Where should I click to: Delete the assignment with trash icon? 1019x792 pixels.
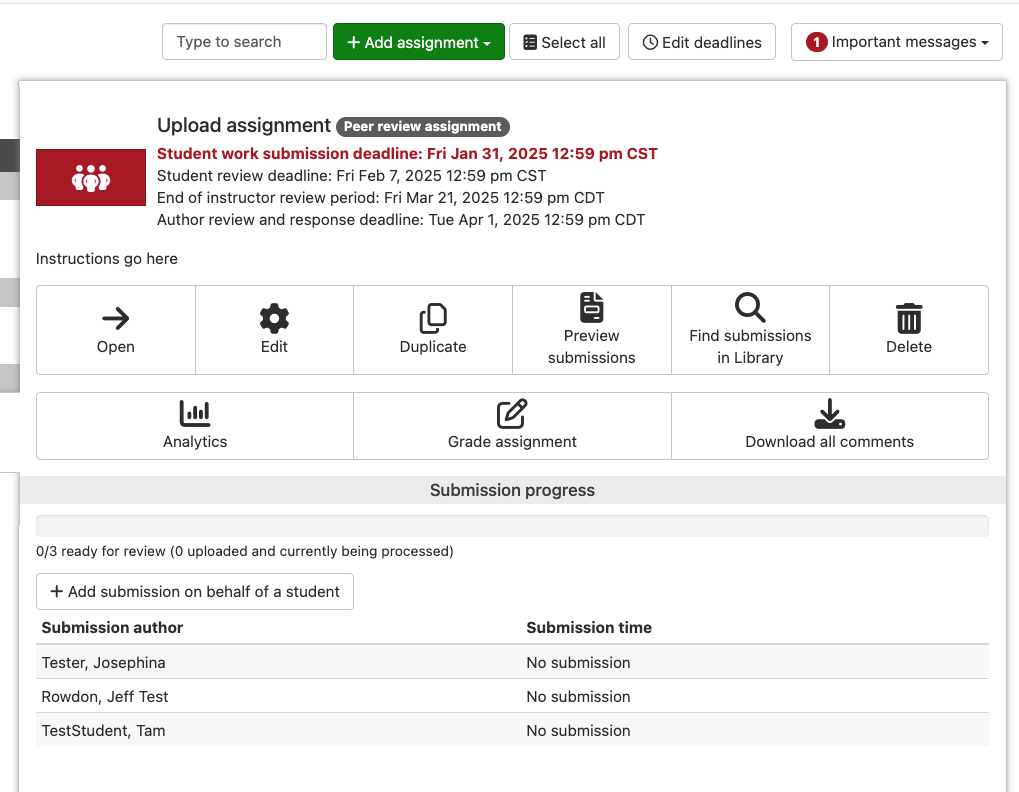(909, 318)
